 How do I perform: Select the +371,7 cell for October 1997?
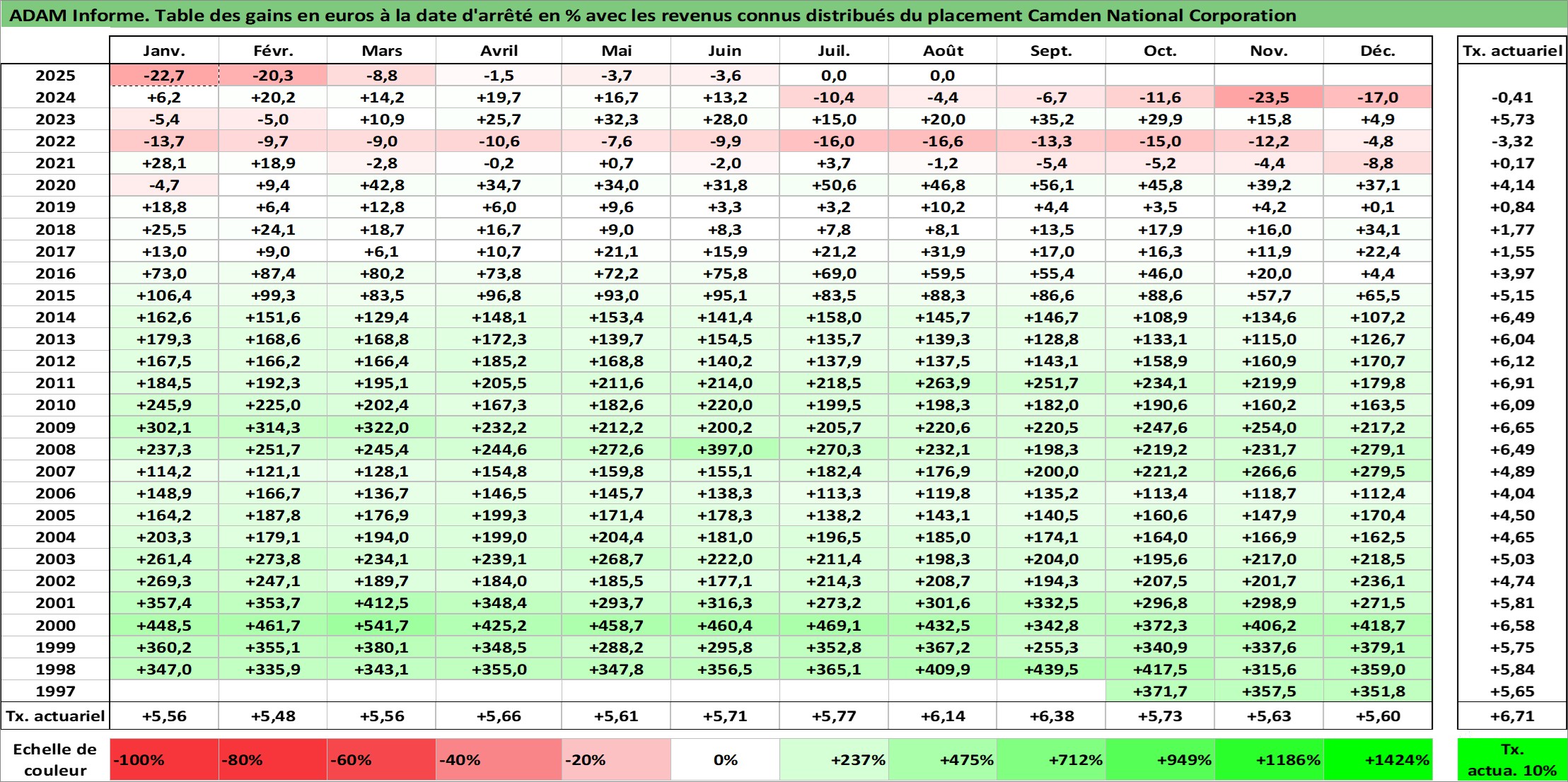(1160, 691)
